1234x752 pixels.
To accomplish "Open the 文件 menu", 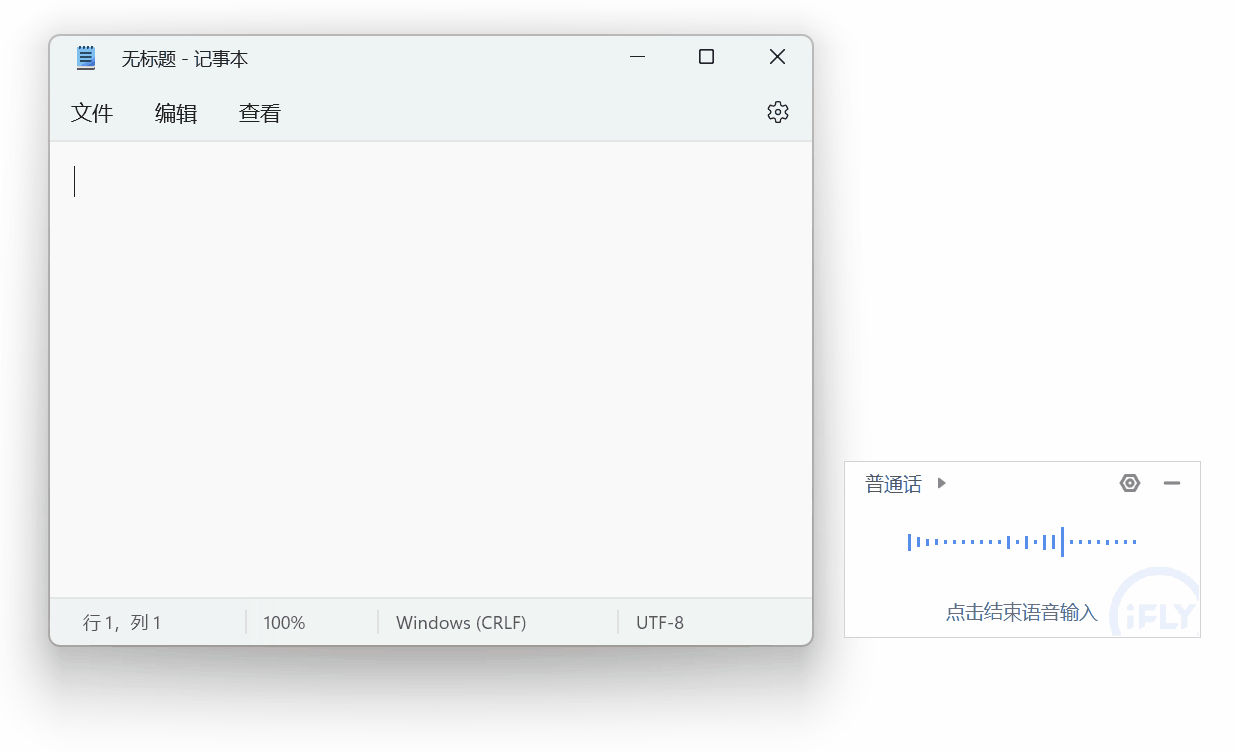I will point(93,113).
